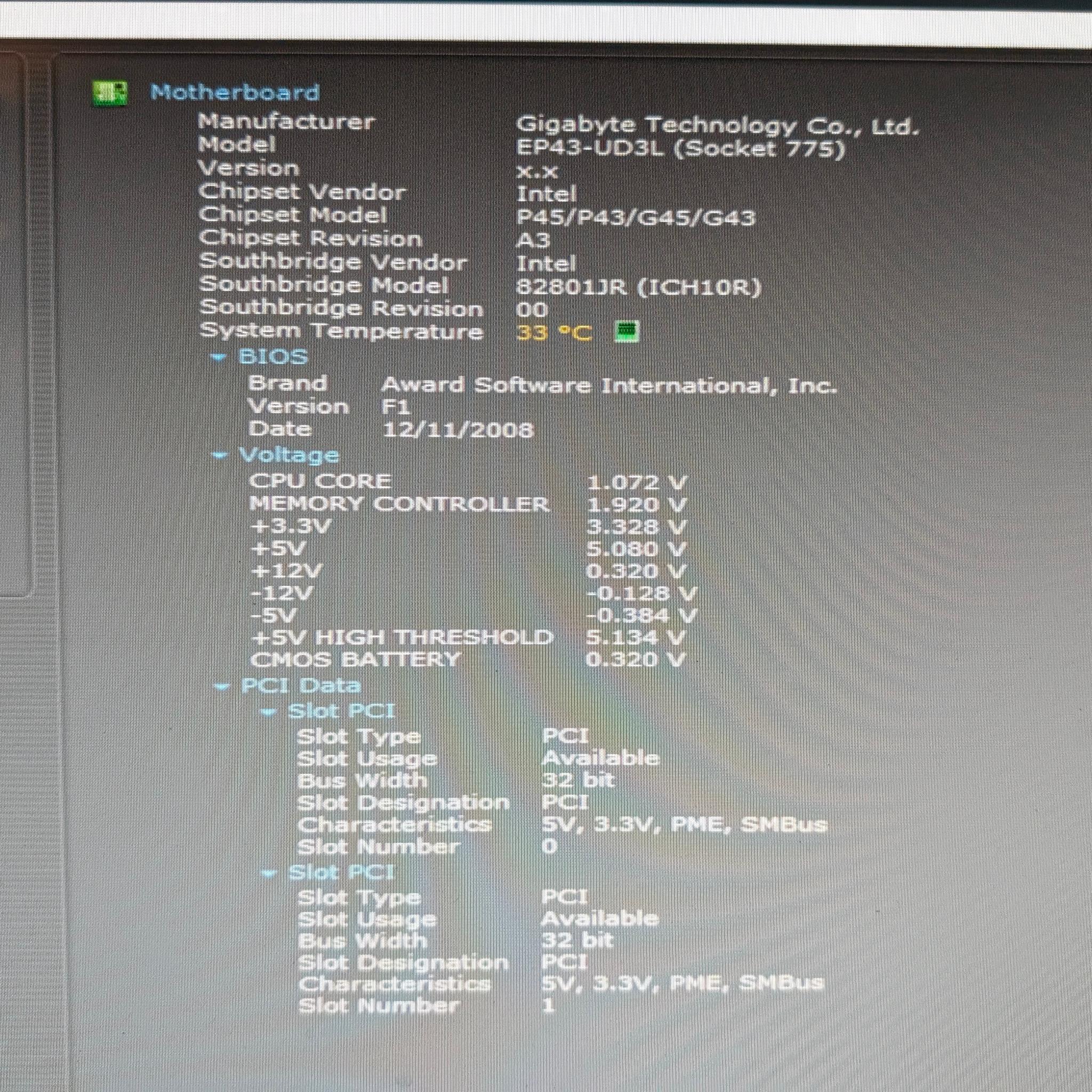
Task: Collapse the Slot PCI entry with Slot Number 1
Action: [270, 873]
